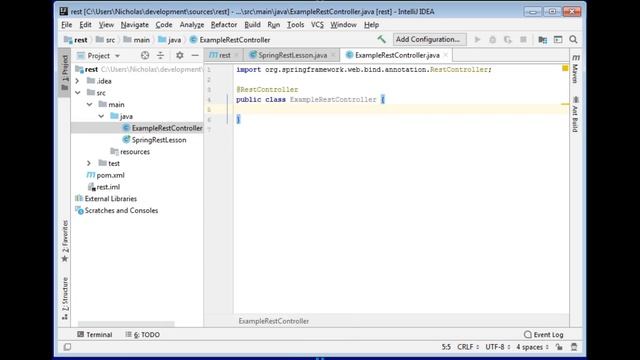Open the Structure tool window

[65, 298]
